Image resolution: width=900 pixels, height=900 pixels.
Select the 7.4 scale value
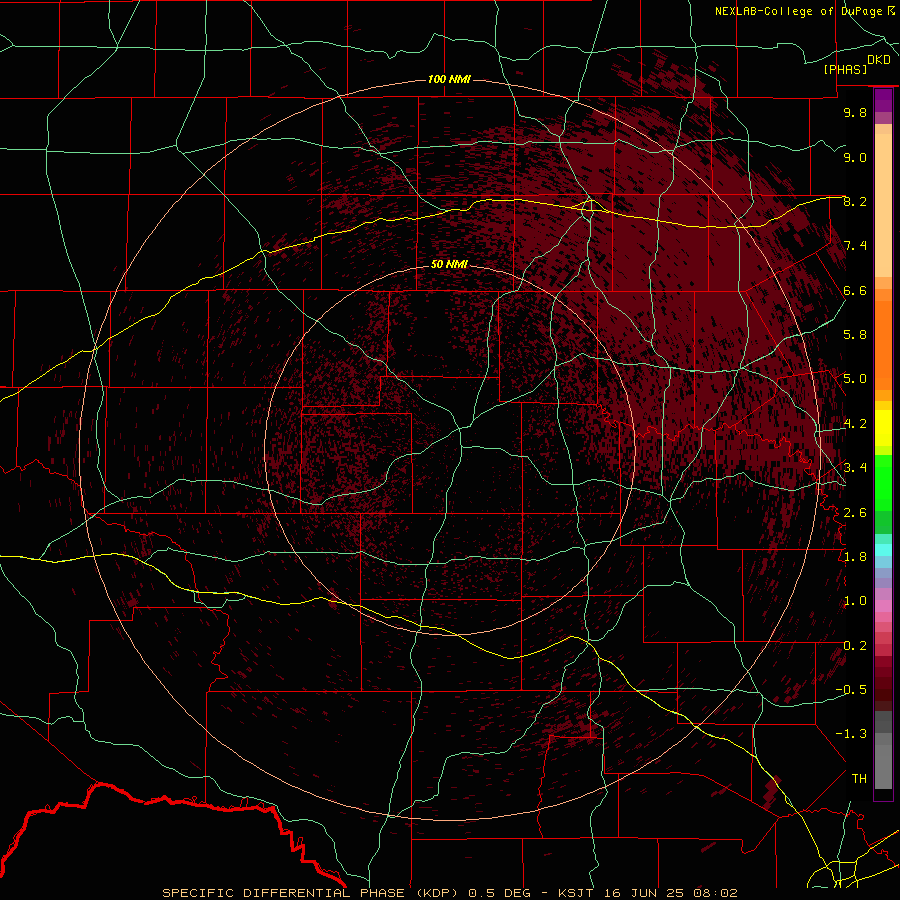[x=855, y=246]
